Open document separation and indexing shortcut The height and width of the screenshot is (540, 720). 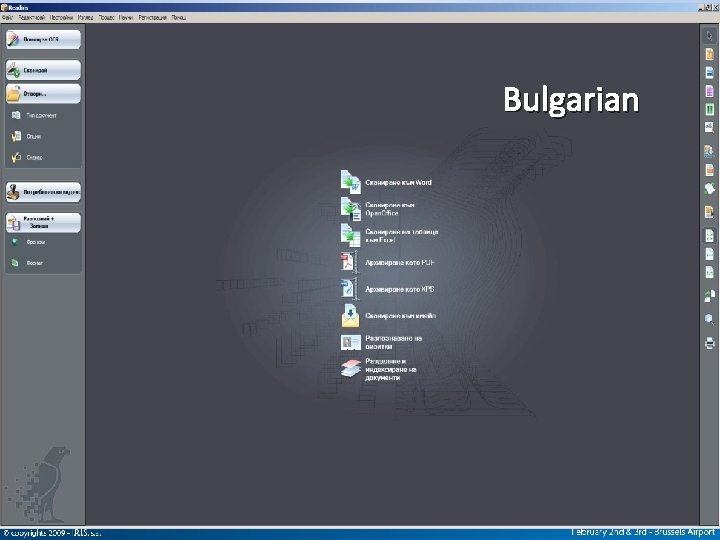[379, 369]
